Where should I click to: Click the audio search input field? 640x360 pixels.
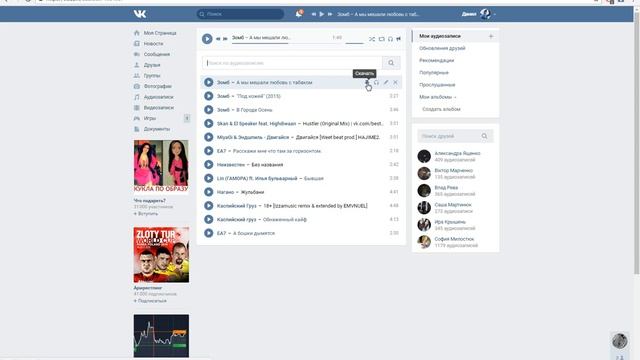(292, 63)
